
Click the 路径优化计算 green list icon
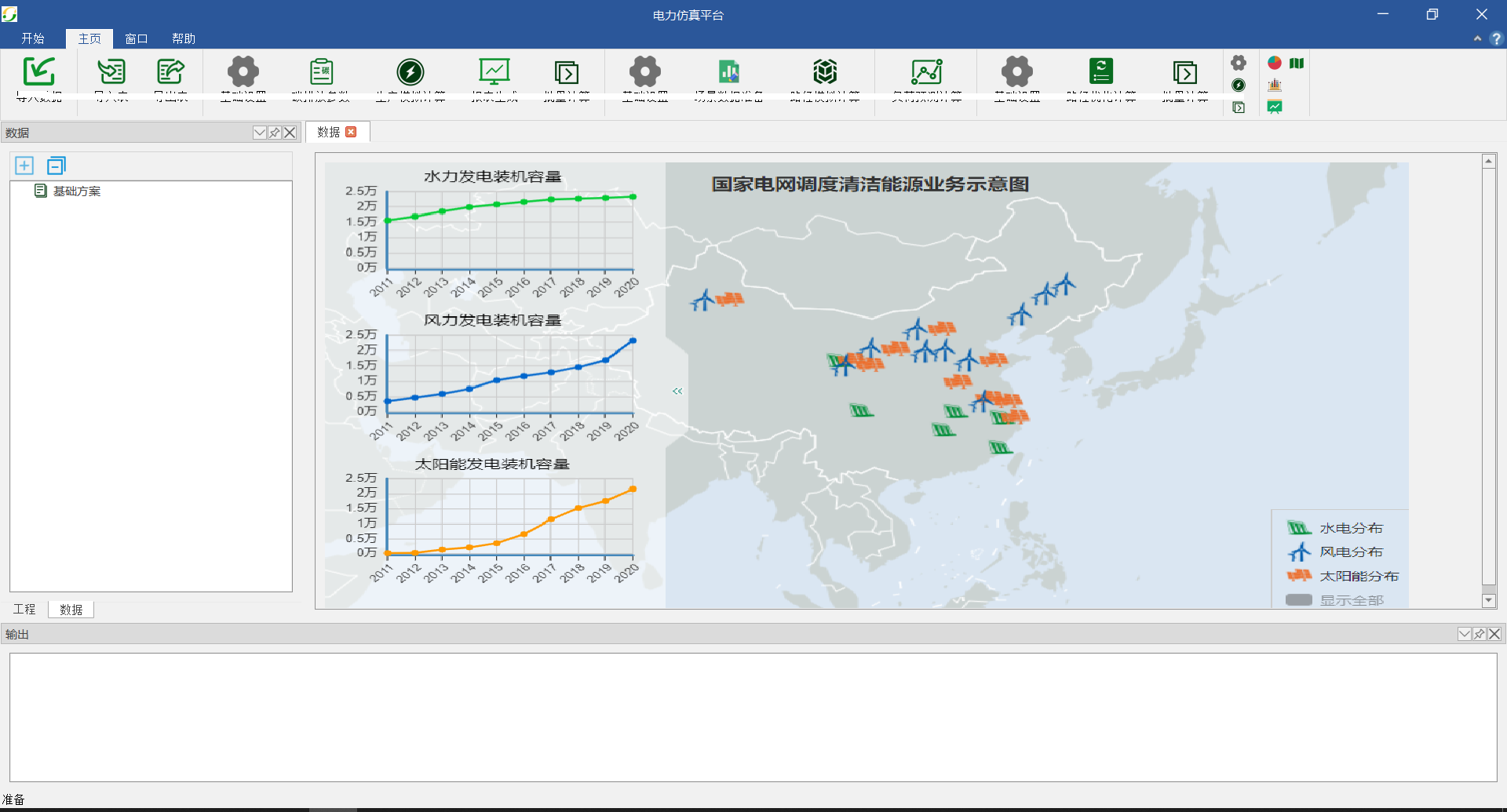pyautogui.click(x=1101, y=71)
